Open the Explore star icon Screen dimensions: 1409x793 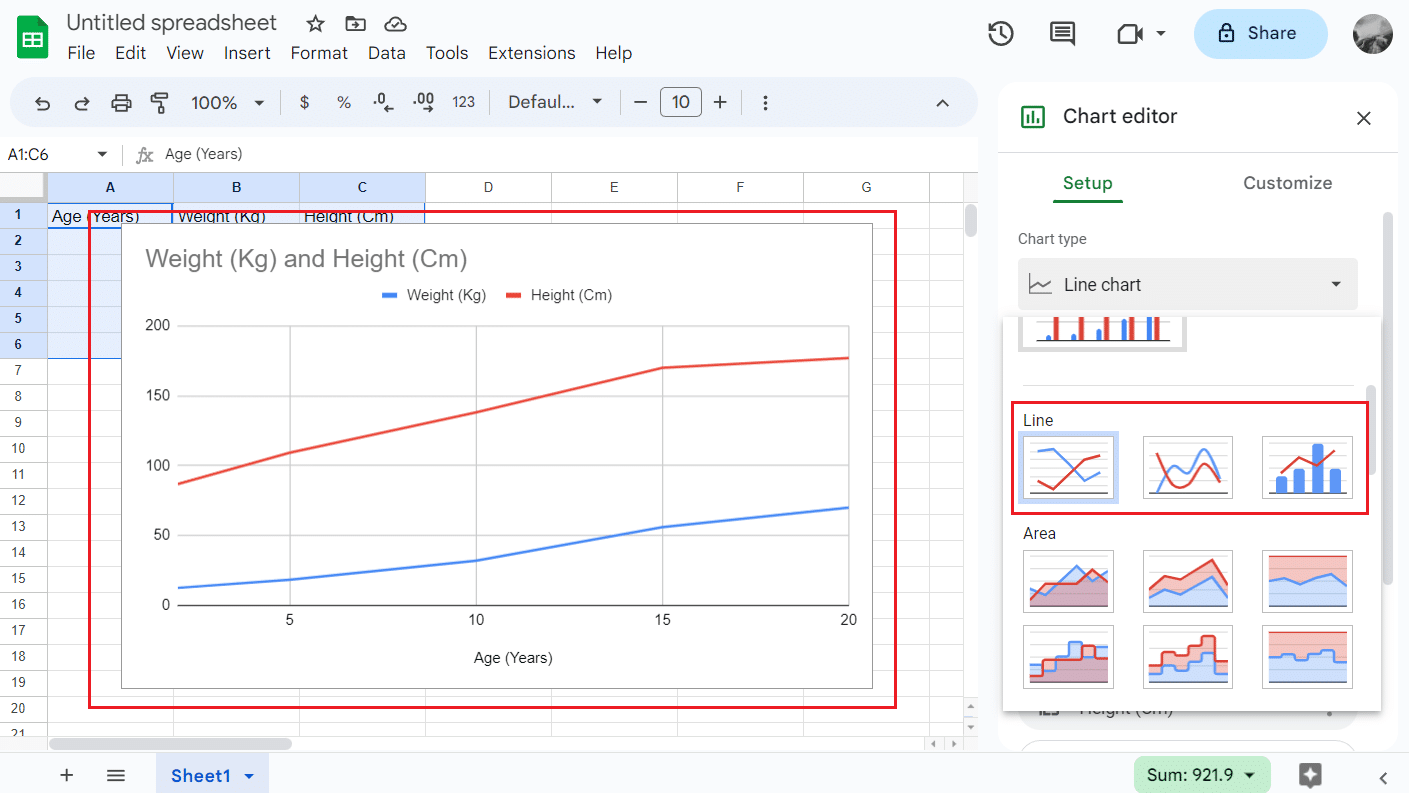point(1311,775)
